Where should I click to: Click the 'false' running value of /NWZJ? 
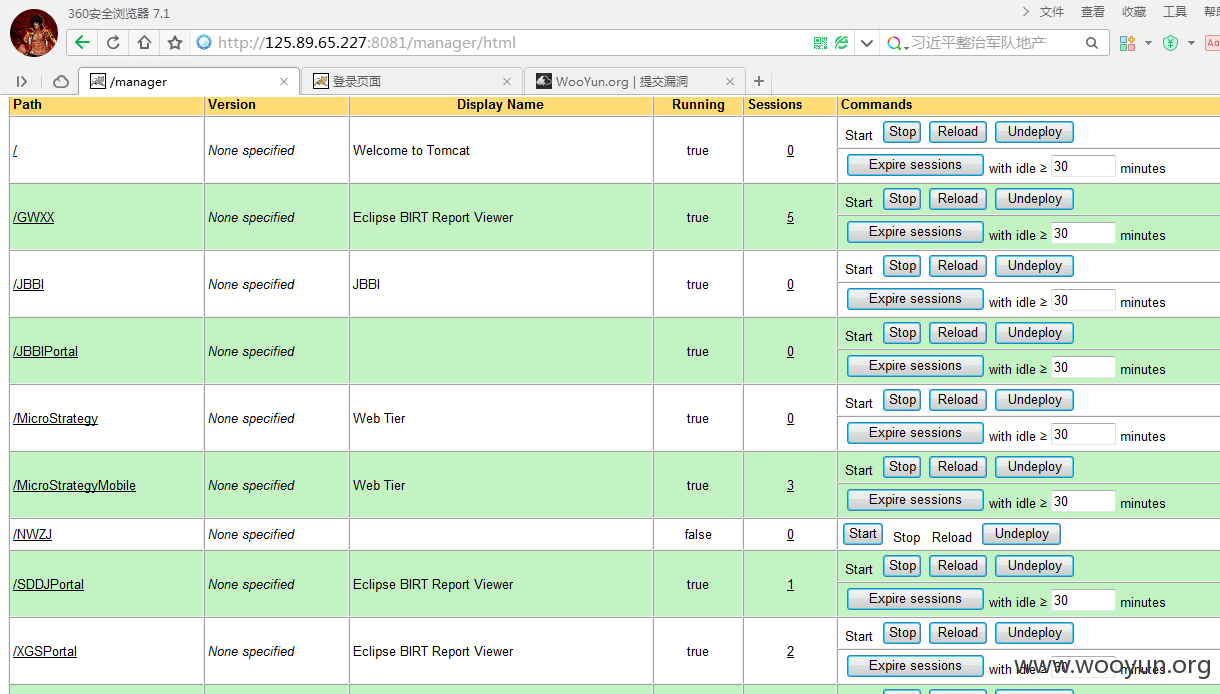coord(698,534)
